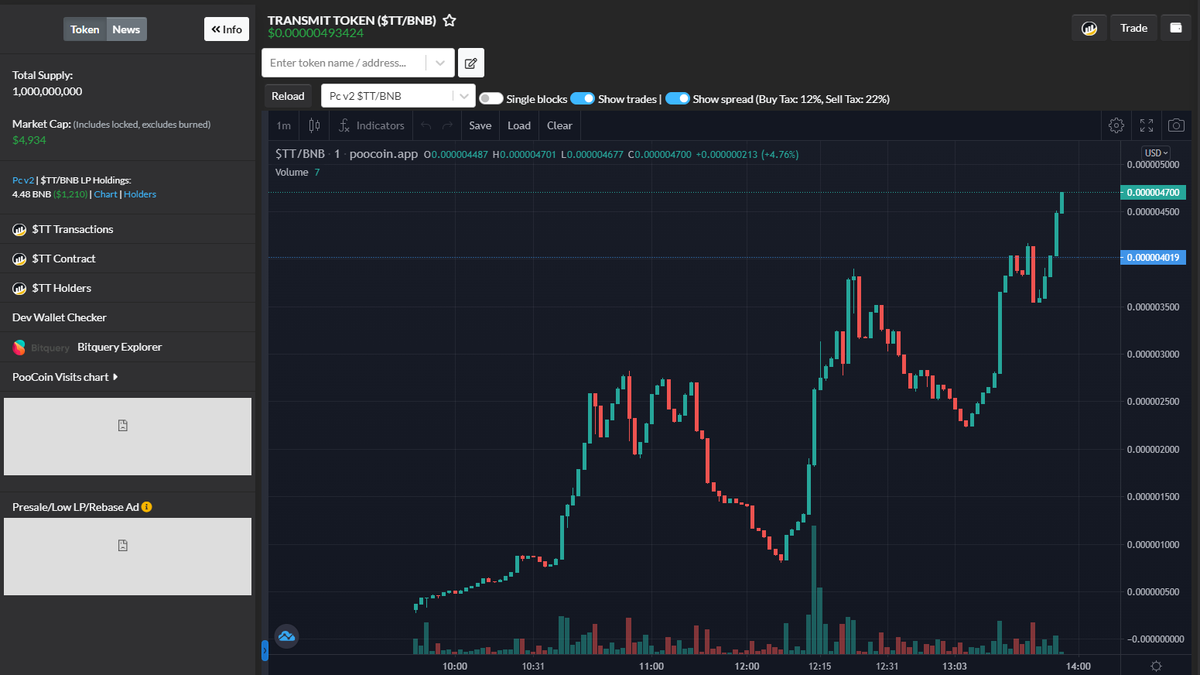Open the 1m timeframe selector

tap(284, 126)
